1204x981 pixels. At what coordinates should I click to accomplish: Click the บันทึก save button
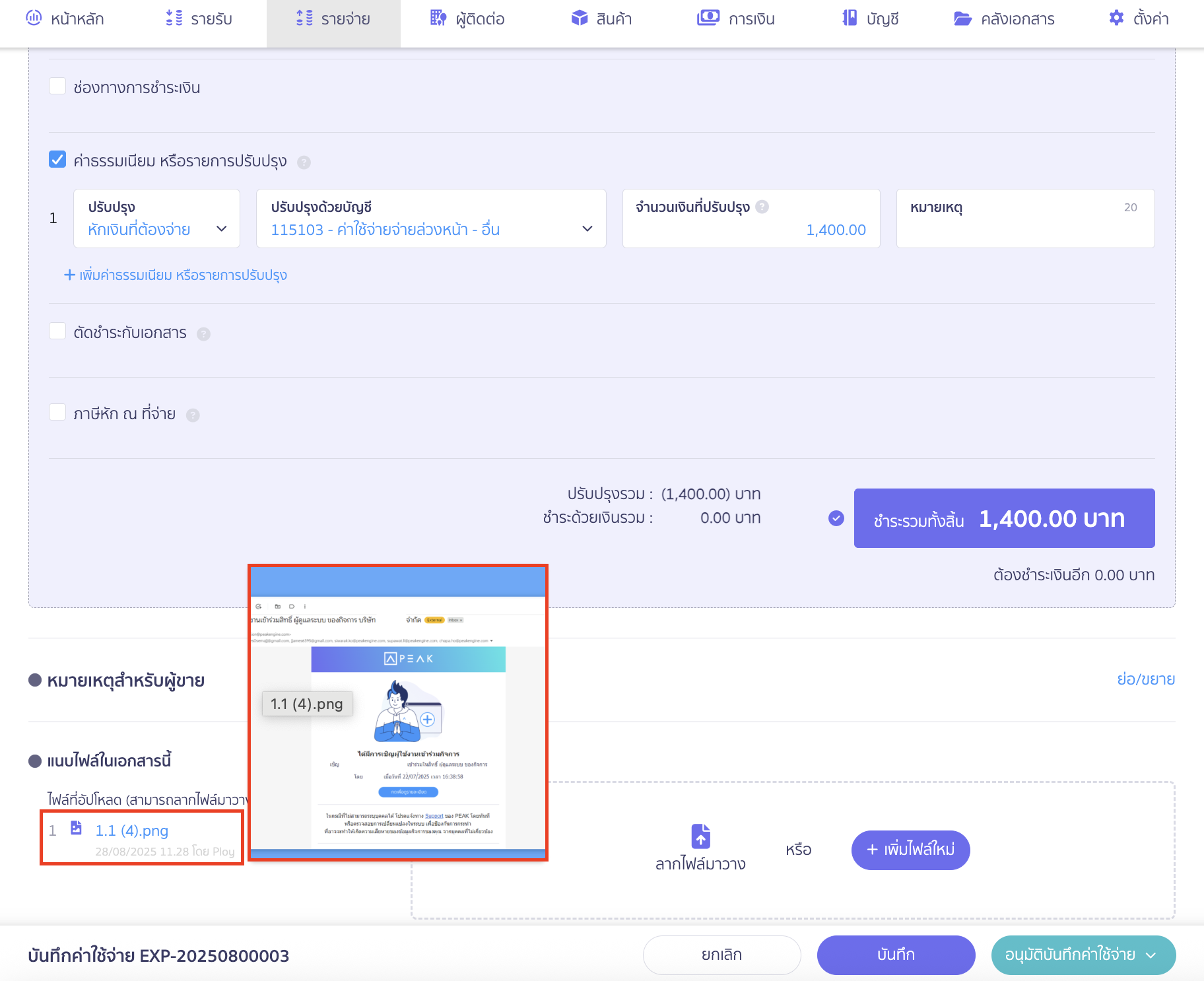896,955
